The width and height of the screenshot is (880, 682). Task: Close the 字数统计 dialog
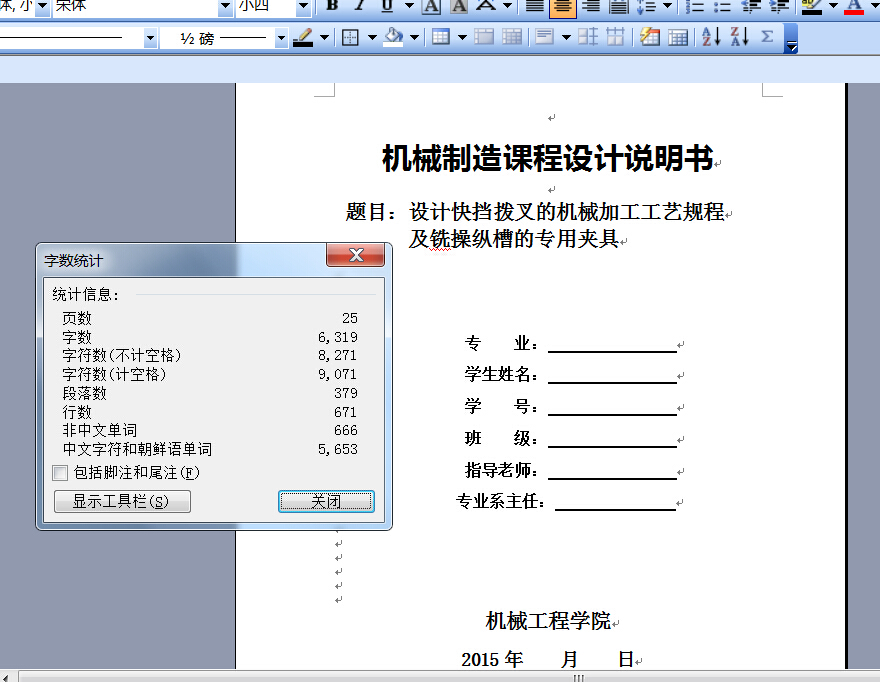(x=355, y=255)
